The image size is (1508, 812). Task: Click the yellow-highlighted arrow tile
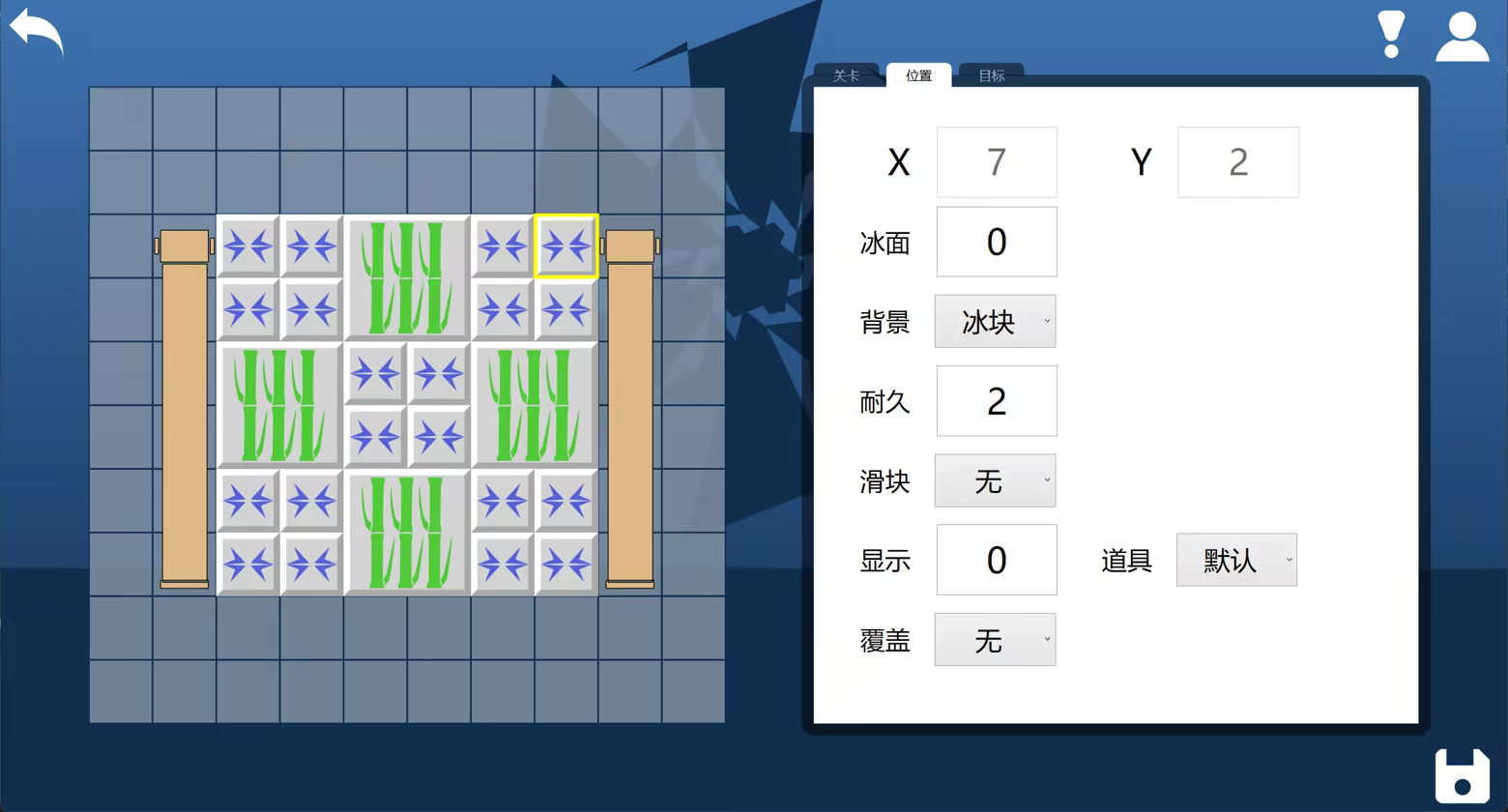[x=566, y=246]
